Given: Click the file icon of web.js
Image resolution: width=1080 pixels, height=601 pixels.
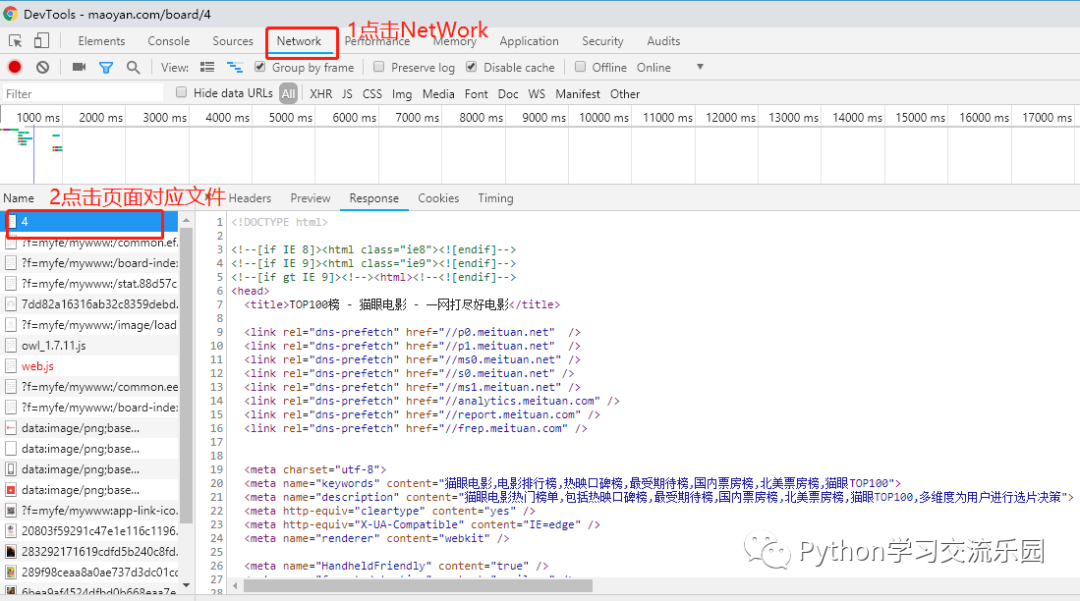Looking at the screenshot, I should click(11, 366).
